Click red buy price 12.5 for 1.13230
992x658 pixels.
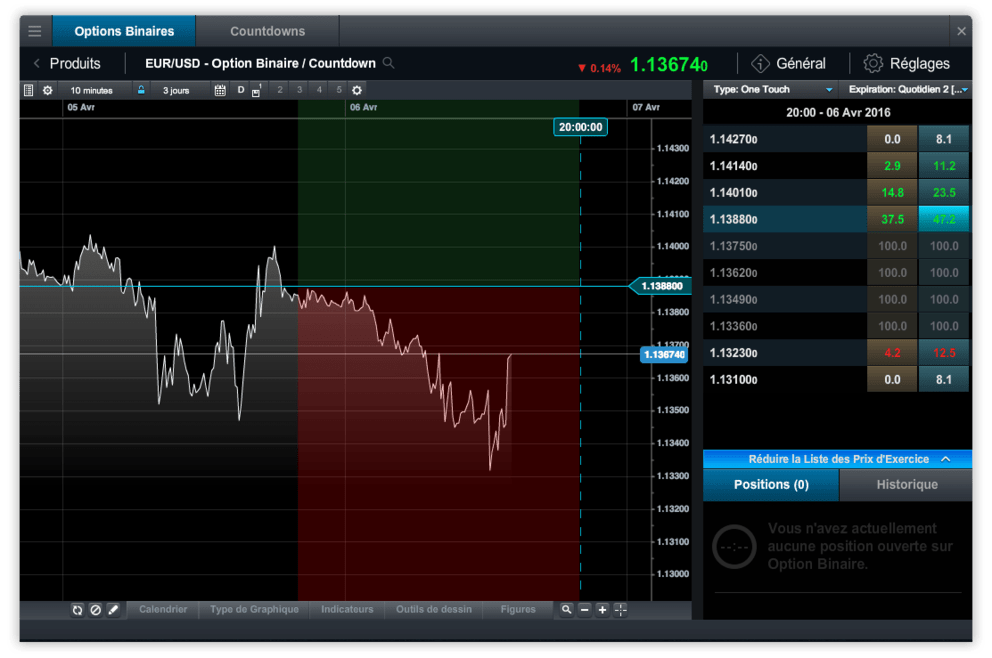pos(943,352)
